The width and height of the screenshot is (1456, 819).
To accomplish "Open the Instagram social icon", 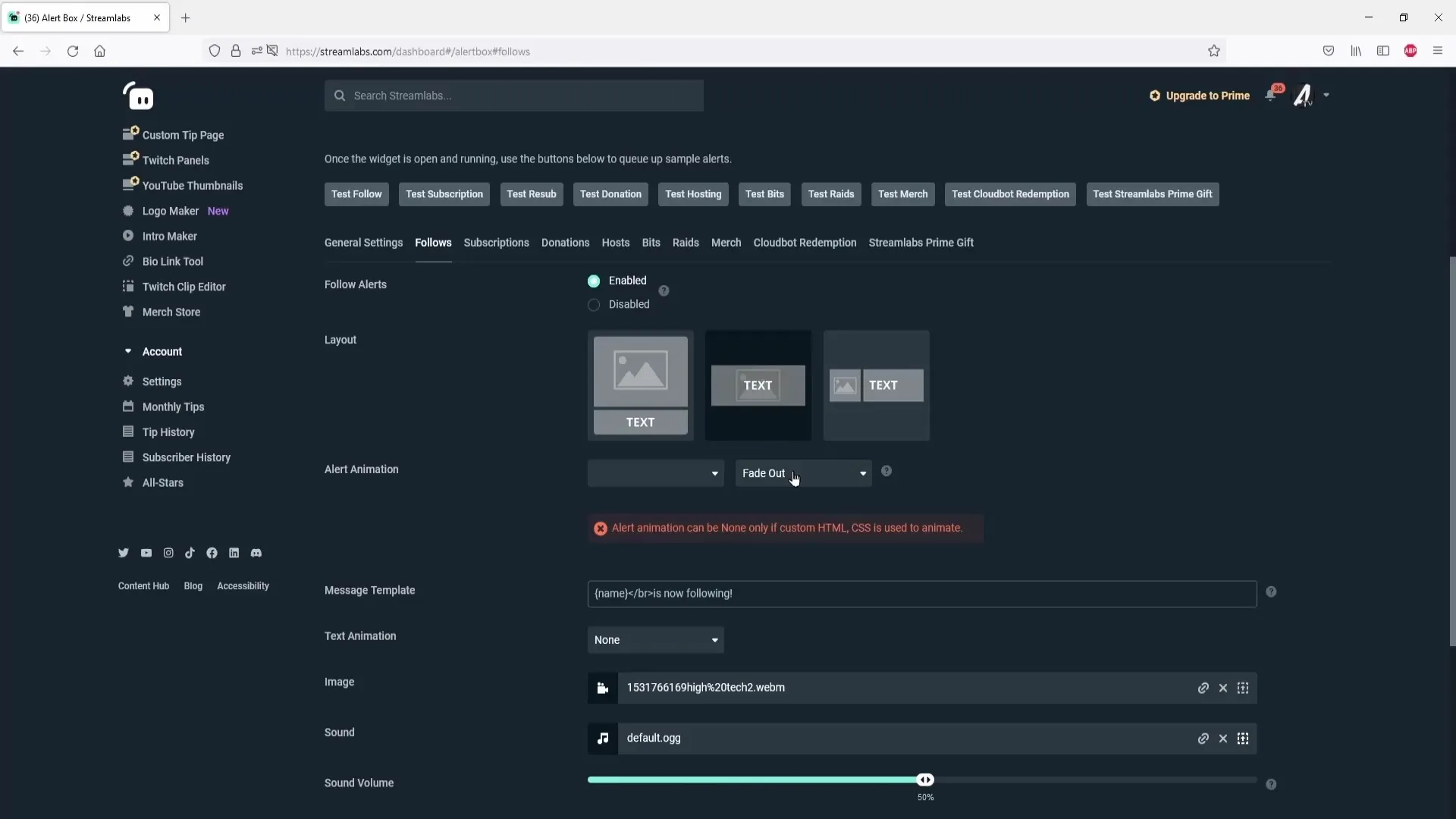I will click(168, 553).
